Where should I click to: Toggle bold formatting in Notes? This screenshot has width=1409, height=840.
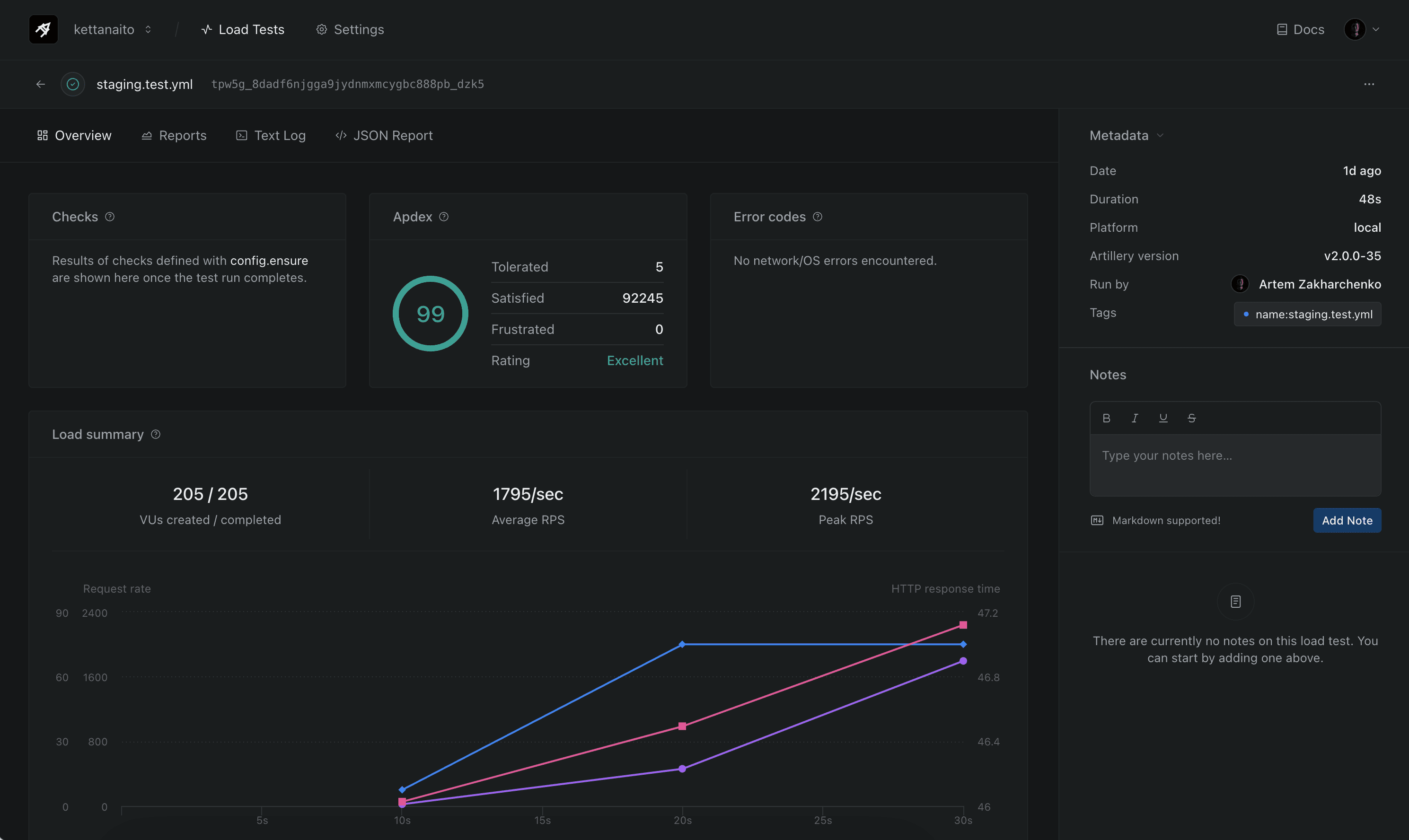point(1106,418)
